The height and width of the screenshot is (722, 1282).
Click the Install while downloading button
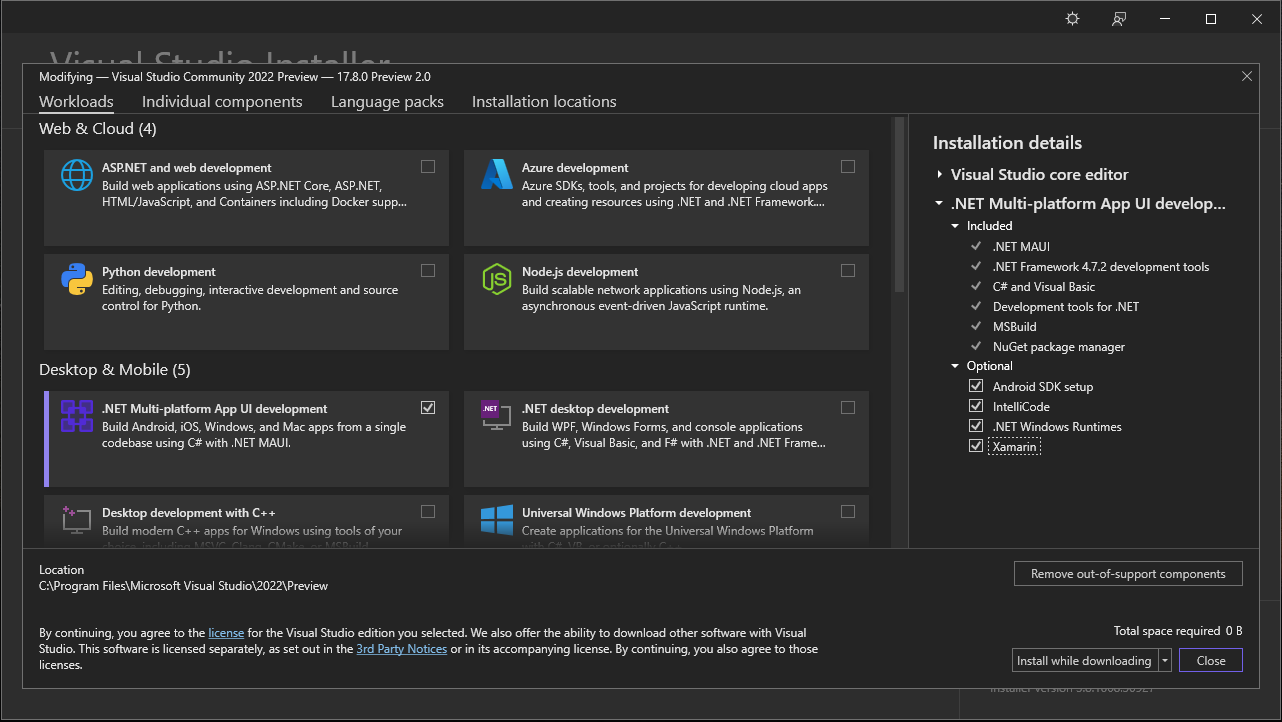point(1084,660)
